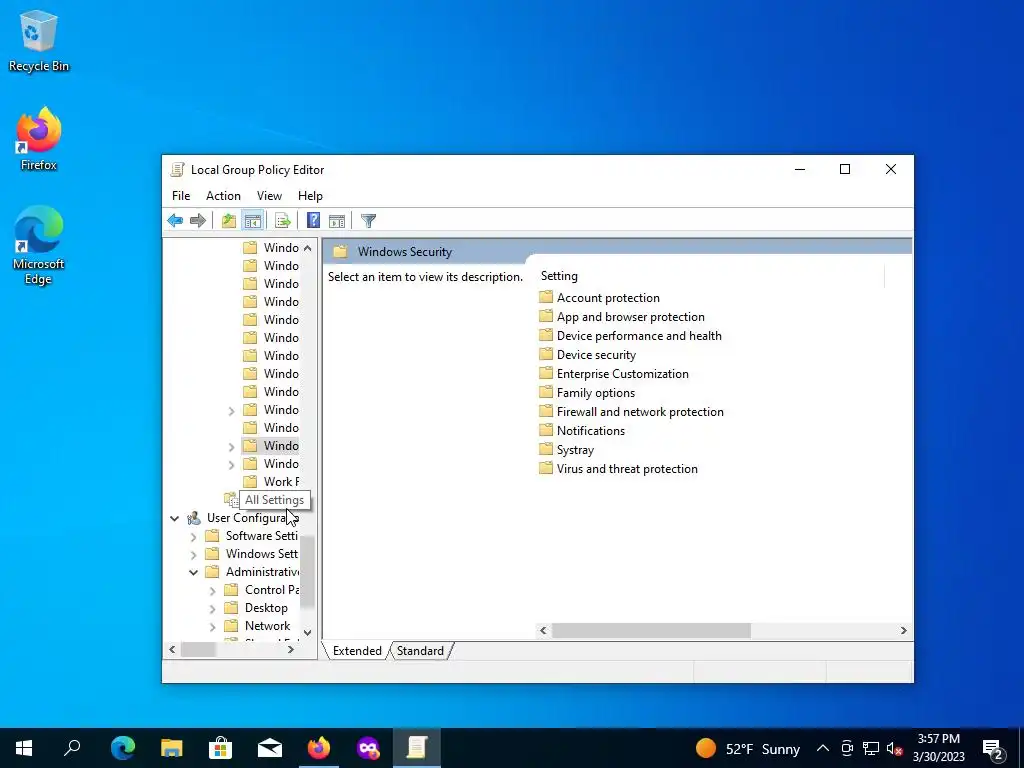Select the Work Folders tree item
This screenshot has height=768, width=1024.
click(273, 482)
